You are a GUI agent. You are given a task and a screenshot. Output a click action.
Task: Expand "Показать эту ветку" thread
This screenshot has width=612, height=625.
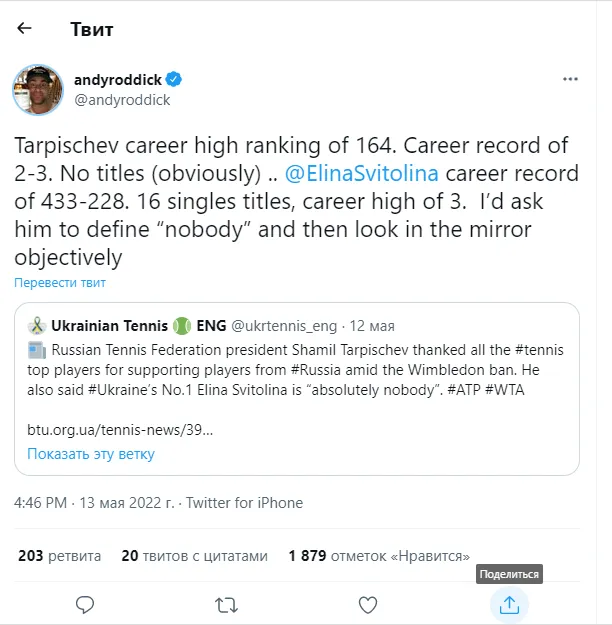(x=91, y=454)
